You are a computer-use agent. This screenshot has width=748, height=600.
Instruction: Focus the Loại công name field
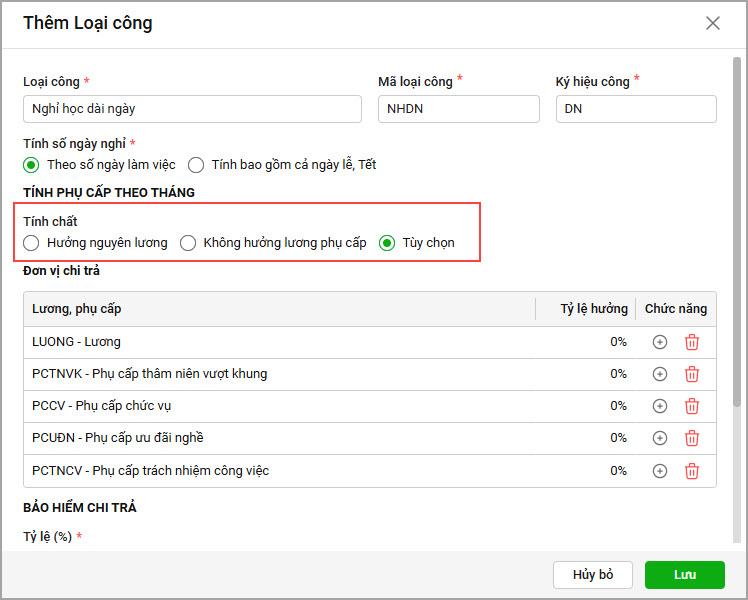click(192, 109)
